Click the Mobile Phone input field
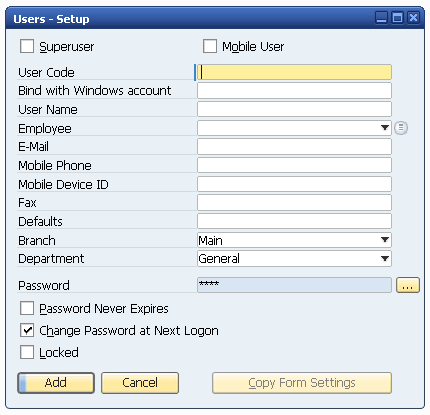 (x=294, y=165)
